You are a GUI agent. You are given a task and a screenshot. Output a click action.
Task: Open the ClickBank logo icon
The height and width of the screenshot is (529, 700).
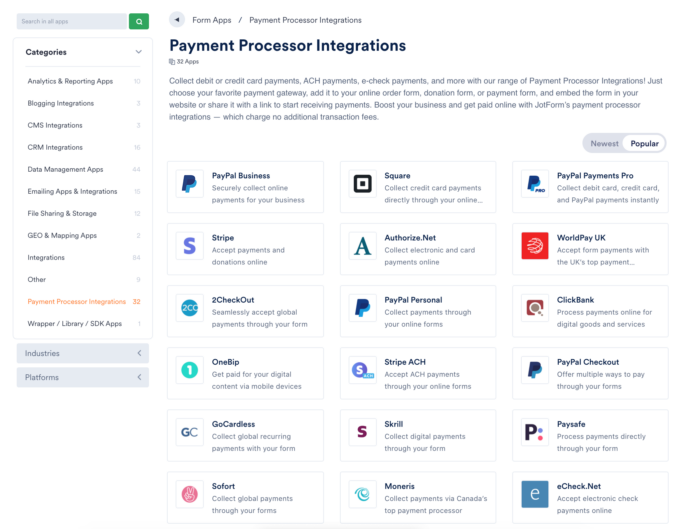[x=535, y=308]
